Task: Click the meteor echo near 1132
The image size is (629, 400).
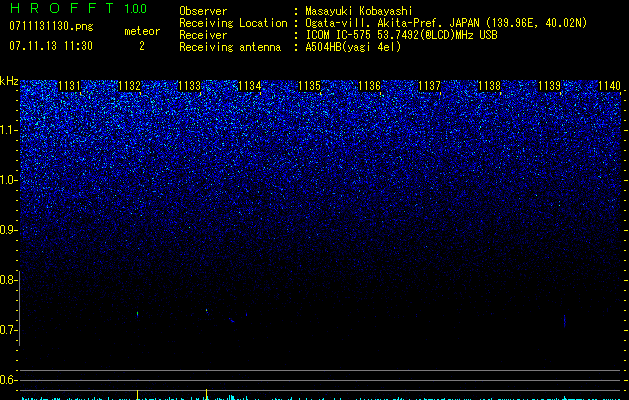Action: 138,315
